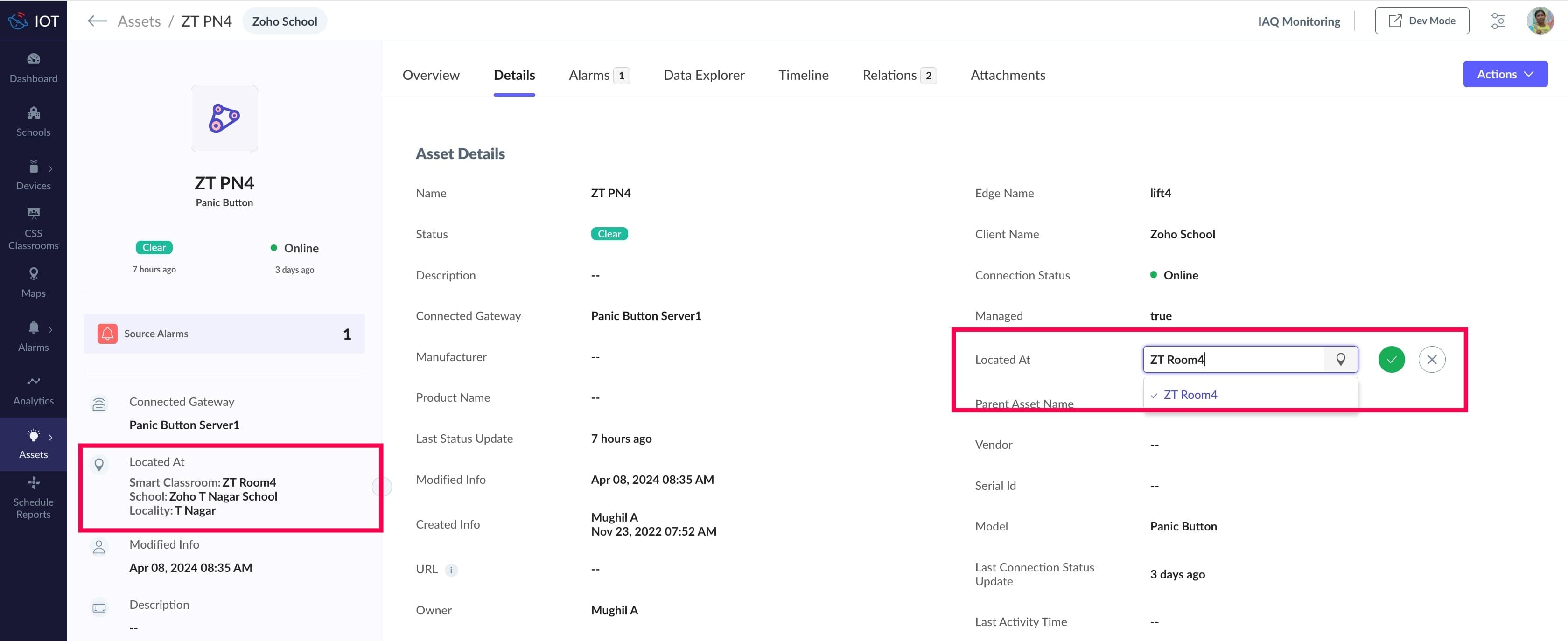
Task: Open Schedule Reports sidebar item
Action: (x=34, y=498)
